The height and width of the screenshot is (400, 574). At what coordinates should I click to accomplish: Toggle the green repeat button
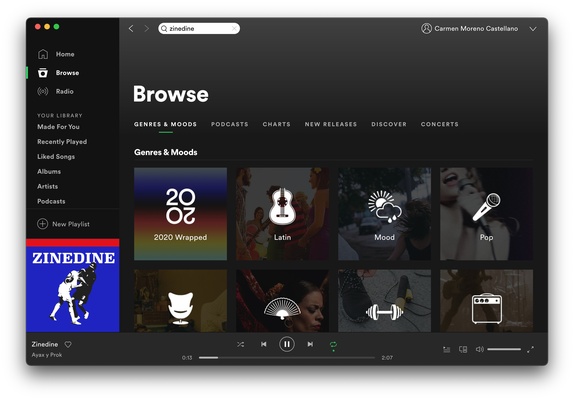pyautogui.click(x=333, y=345)
